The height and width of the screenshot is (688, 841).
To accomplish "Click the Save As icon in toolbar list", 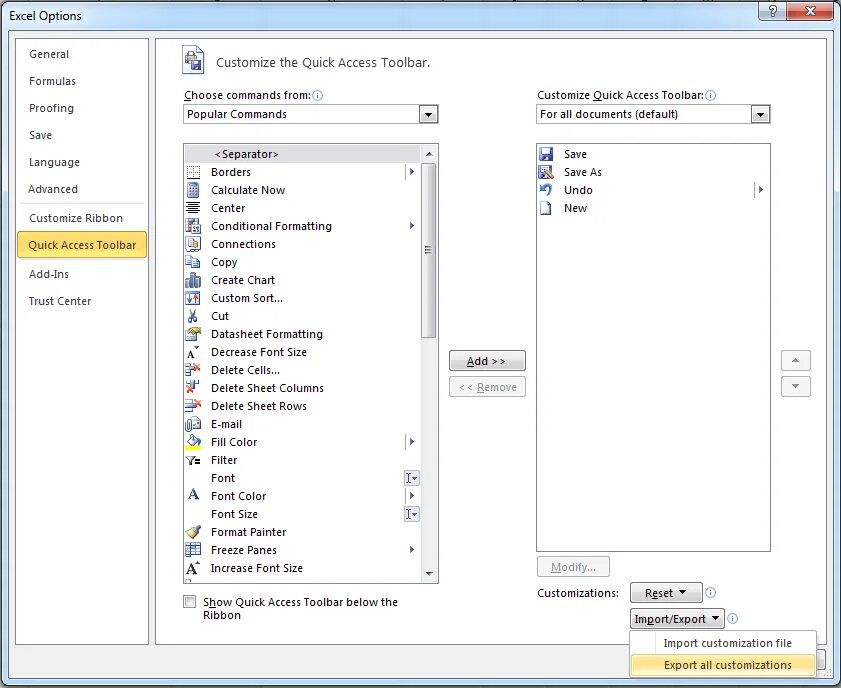I will (x=546, y=172).
